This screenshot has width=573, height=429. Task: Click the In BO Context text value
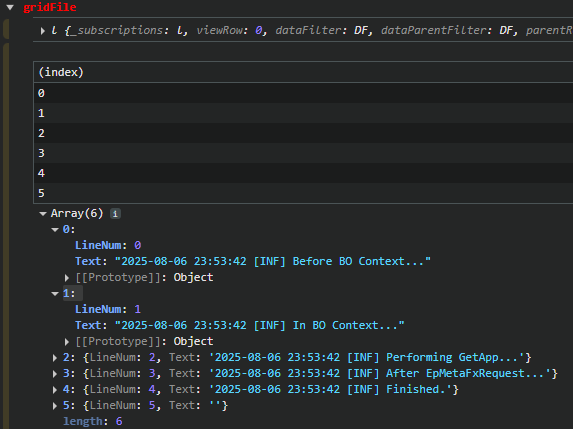click(259, 326)
